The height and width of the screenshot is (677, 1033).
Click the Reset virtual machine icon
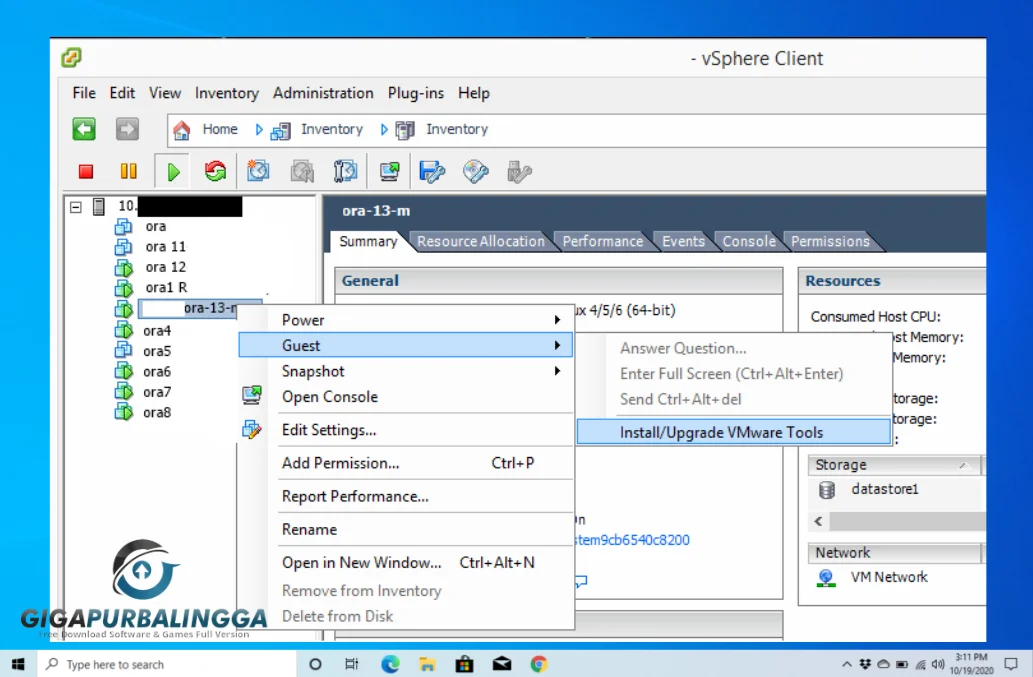point(215,172)
